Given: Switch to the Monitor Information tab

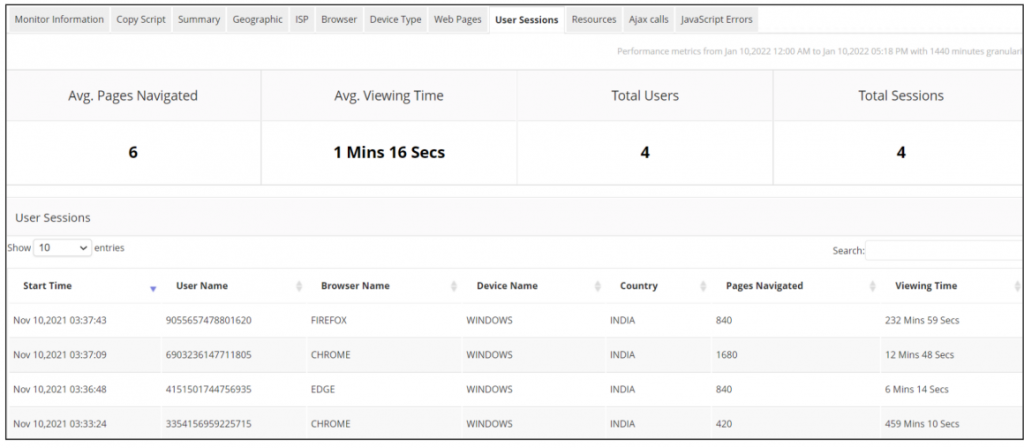Looking at the screenshot, I should point(58,20).
